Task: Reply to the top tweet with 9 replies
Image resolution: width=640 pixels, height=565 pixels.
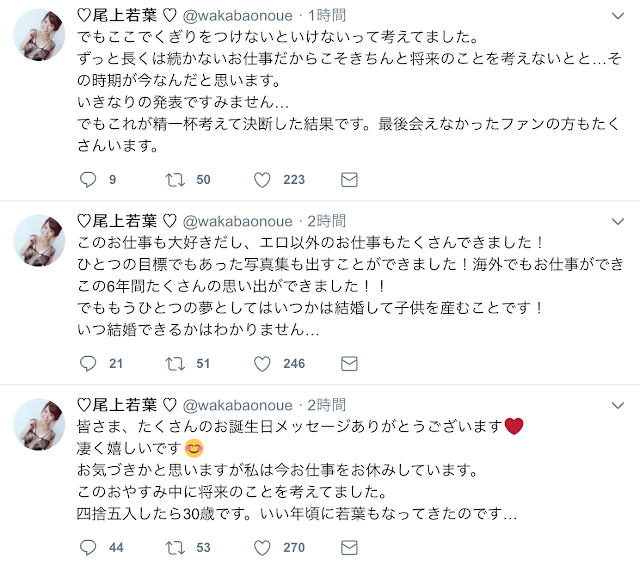Action: [x=89, y=180]
